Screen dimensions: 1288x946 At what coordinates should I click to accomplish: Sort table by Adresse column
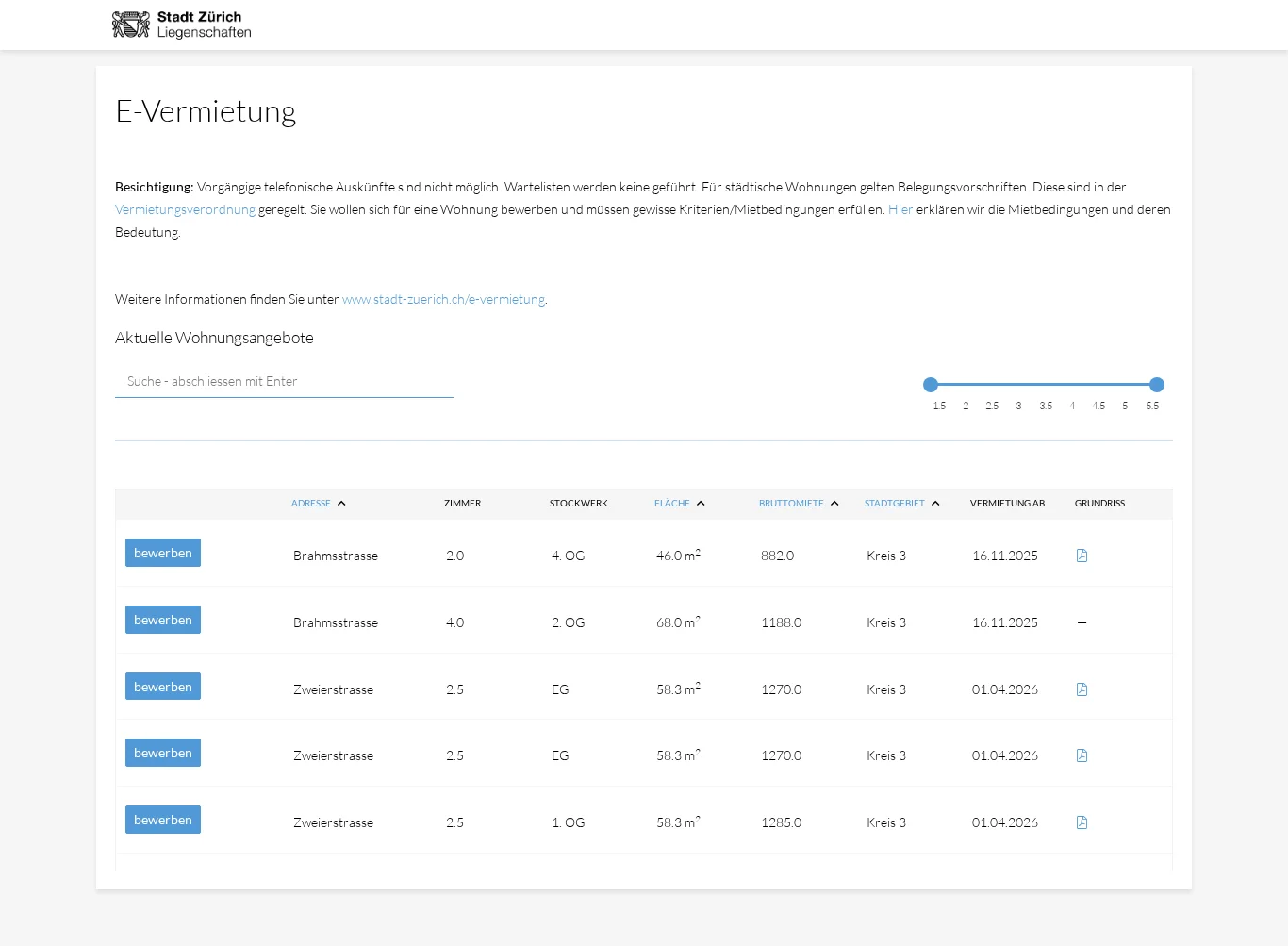pos(310,504)
